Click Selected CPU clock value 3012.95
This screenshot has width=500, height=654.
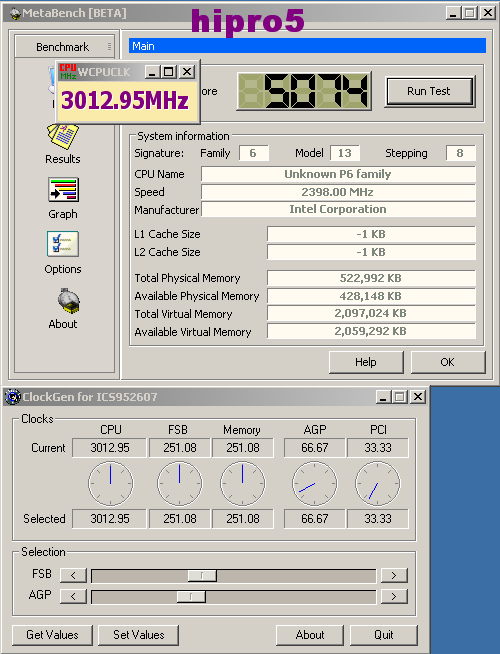[x=109, y=519]
